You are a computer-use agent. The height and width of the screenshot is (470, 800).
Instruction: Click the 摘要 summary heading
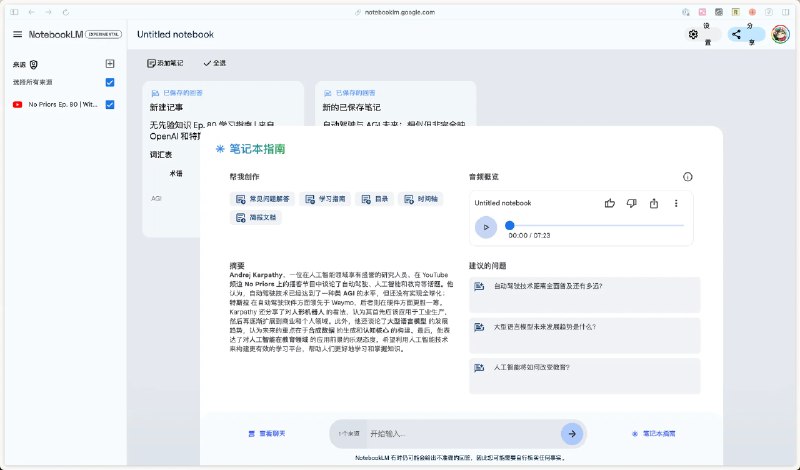click(x=237, y=265)
